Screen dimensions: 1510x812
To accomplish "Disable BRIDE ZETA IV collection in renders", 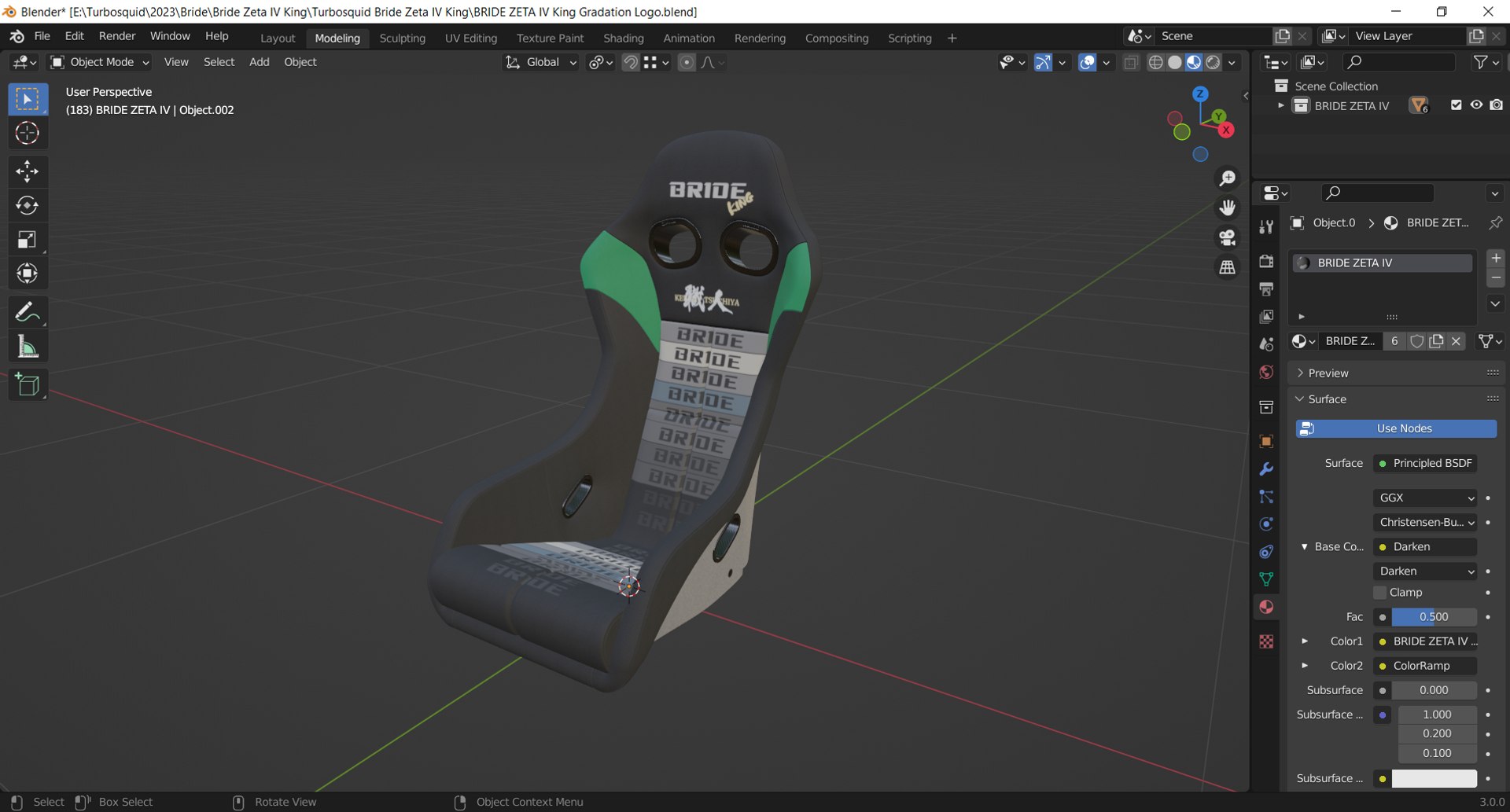I will pos(1496,105).
